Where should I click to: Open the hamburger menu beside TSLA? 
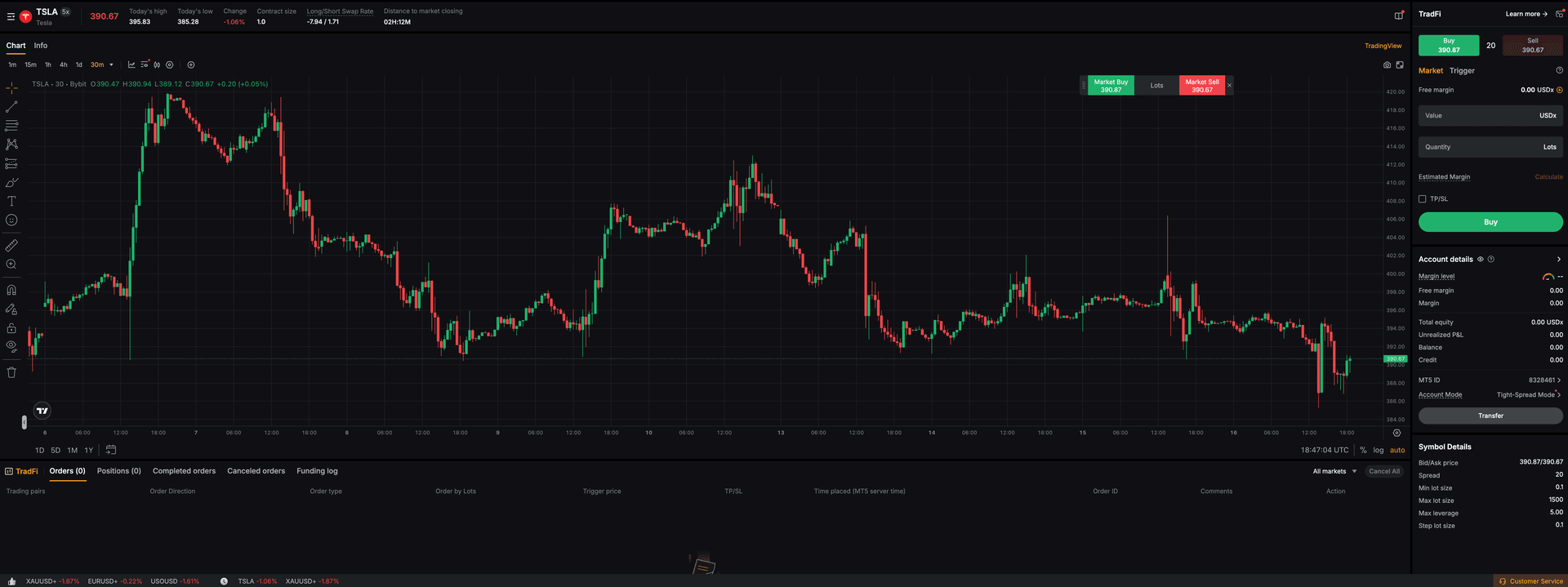(11, 16)
